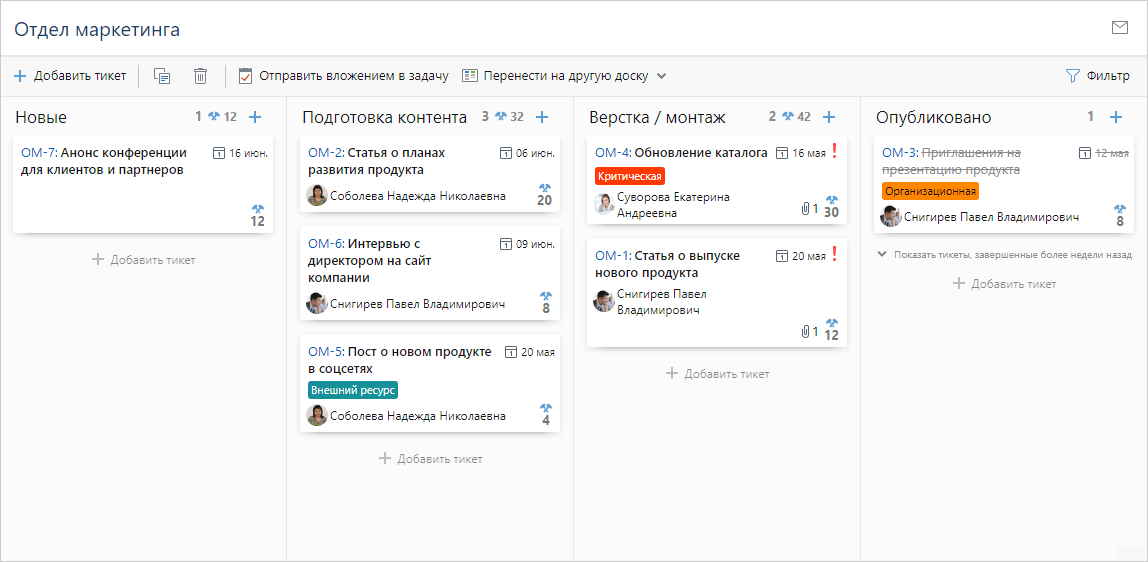Click calendar icon on ОМ-5 card
The image size is (1148, 562).
[511, 351]
